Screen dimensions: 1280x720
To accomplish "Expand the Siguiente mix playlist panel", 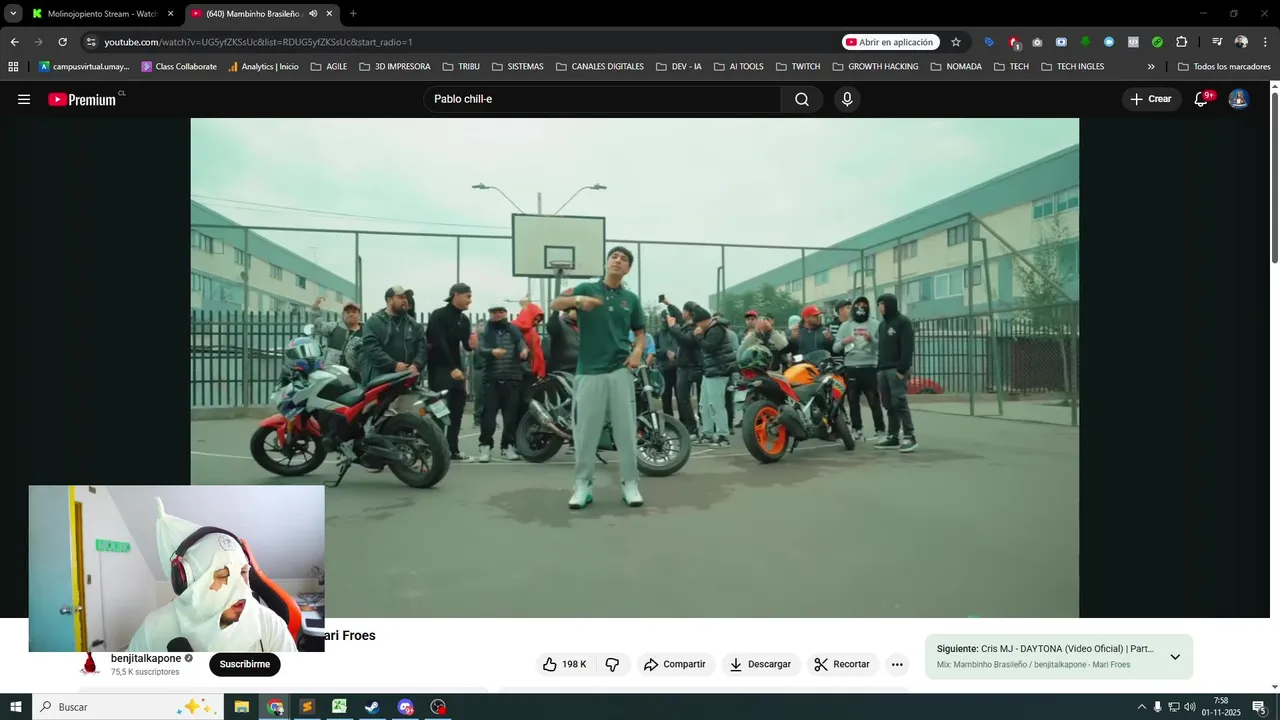I will (x=1175, y=657).
